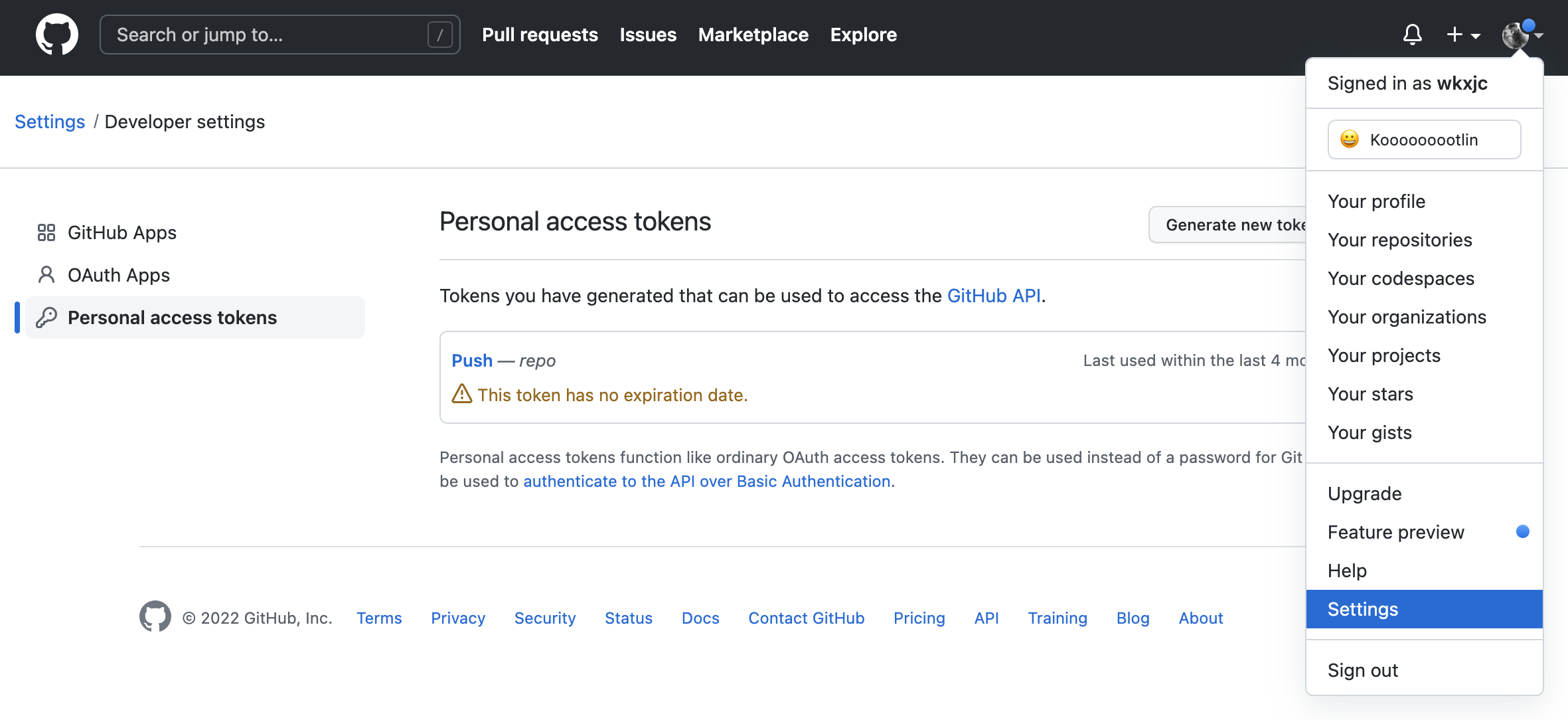Click the key icon for Personal access tokens
This screenshot has width=1568, height=720.
pyautogui.click(x=46, y=317)
